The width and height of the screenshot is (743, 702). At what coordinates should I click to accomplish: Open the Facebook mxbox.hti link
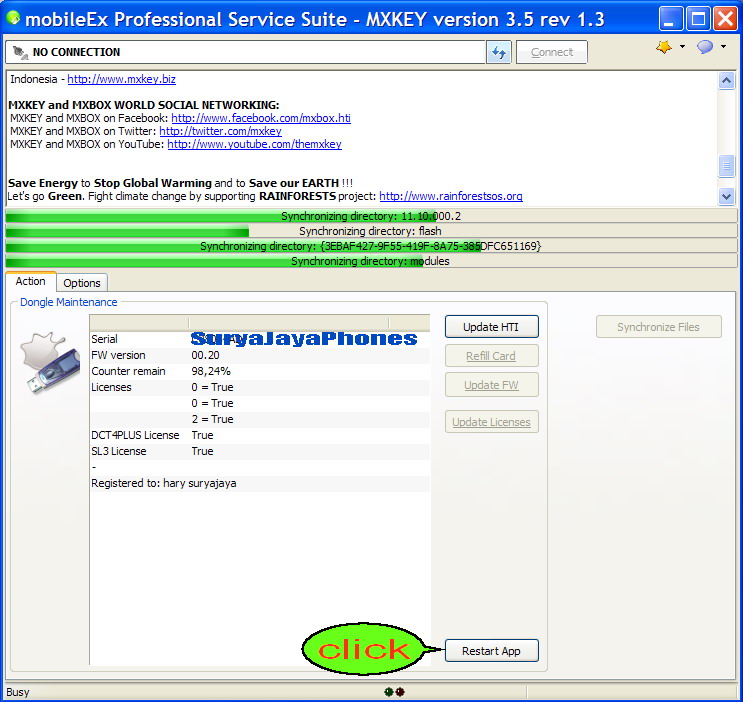click(x=261, y=118)
